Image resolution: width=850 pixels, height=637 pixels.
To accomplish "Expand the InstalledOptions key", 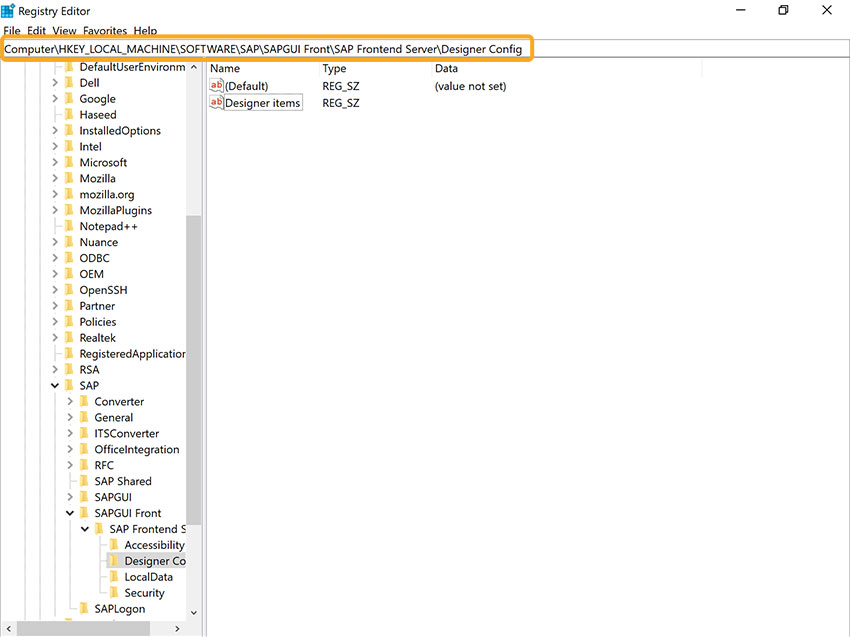I will tap(55, 131).
